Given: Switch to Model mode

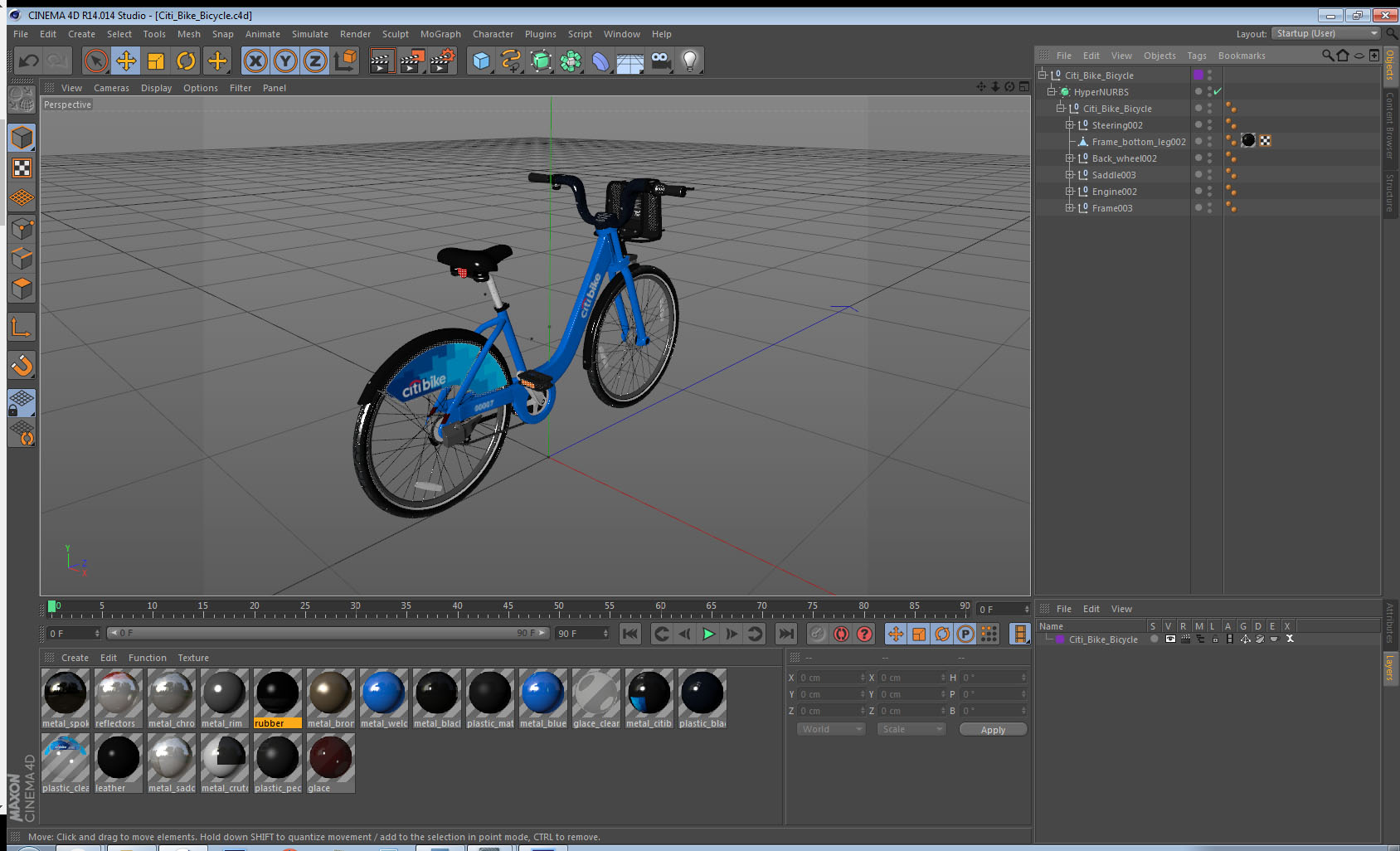Looking at the screenshot, I should coord(22,138).
